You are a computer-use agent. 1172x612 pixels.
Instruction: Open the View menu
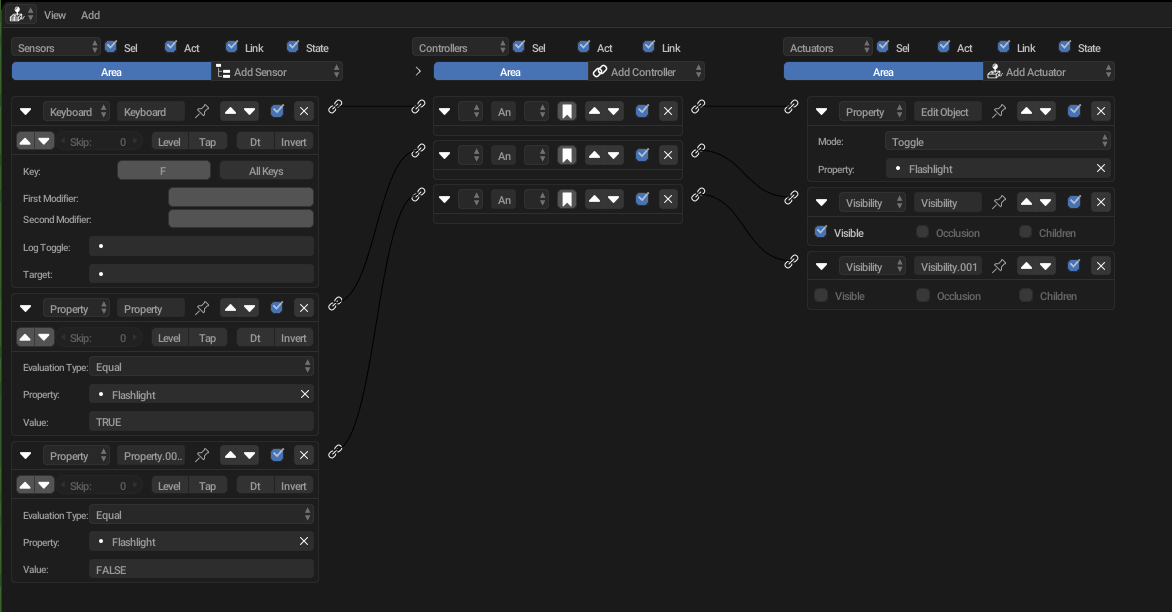(55, 15)
